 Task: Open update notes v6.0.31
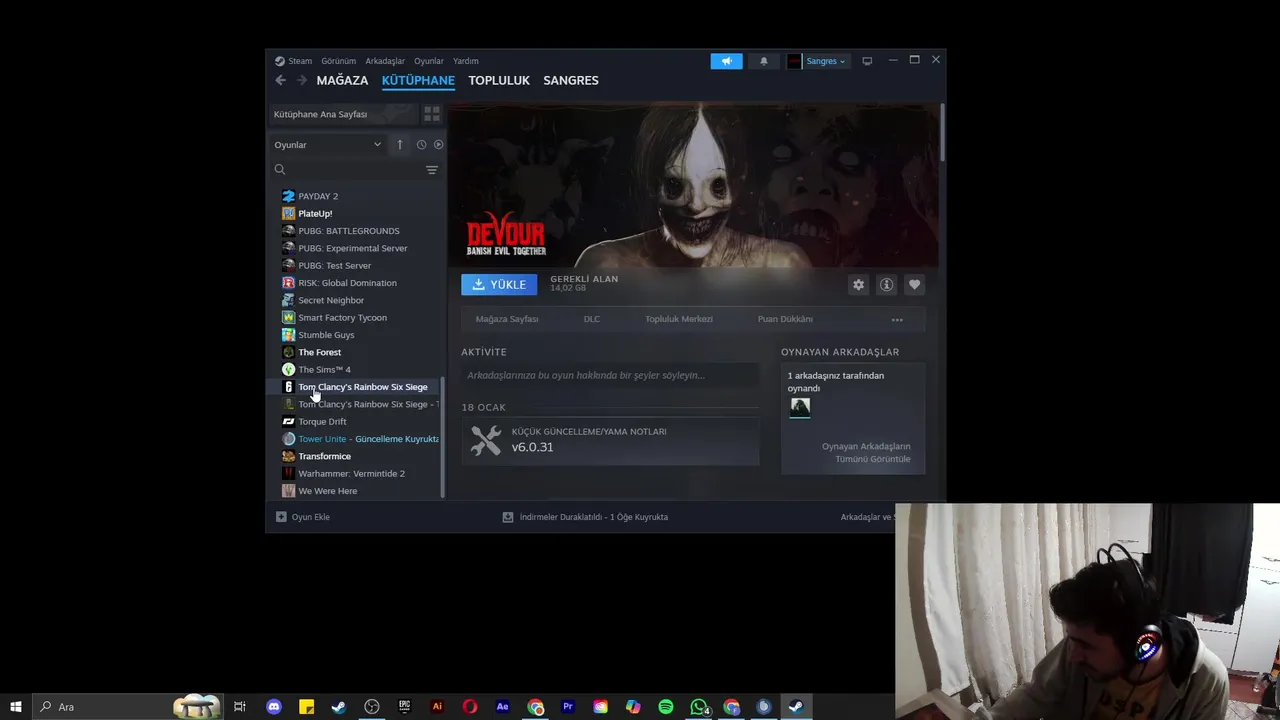pyautogui.click(x=610, y=440)
